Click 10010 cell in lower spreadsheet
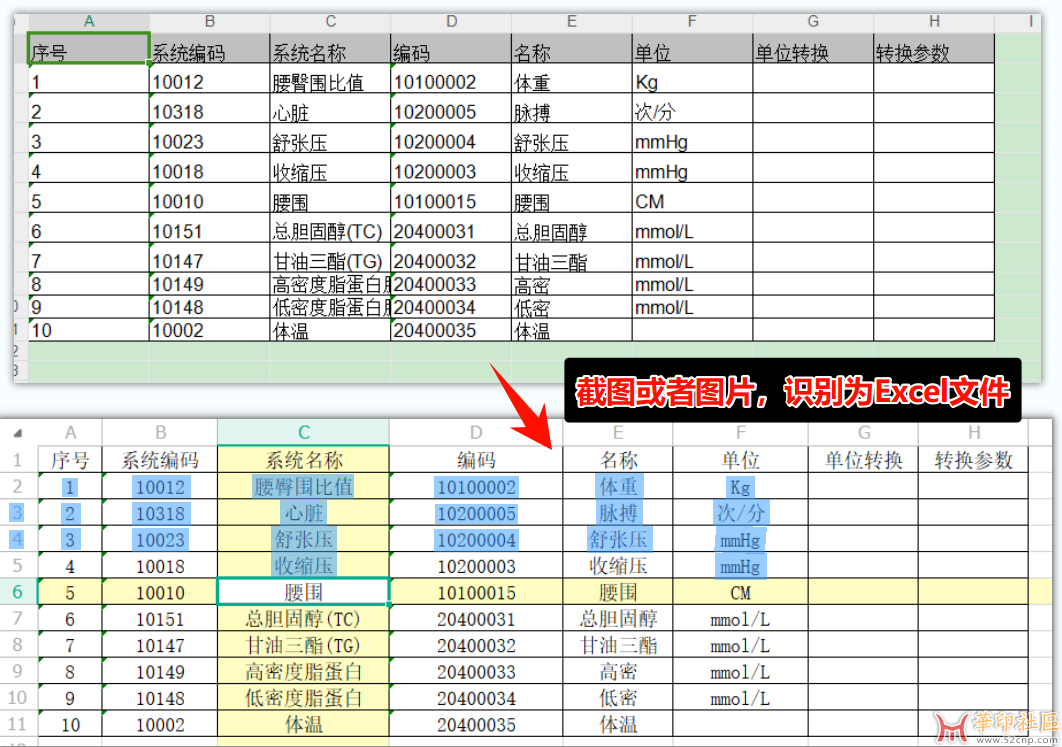 [x=160, y=592]
